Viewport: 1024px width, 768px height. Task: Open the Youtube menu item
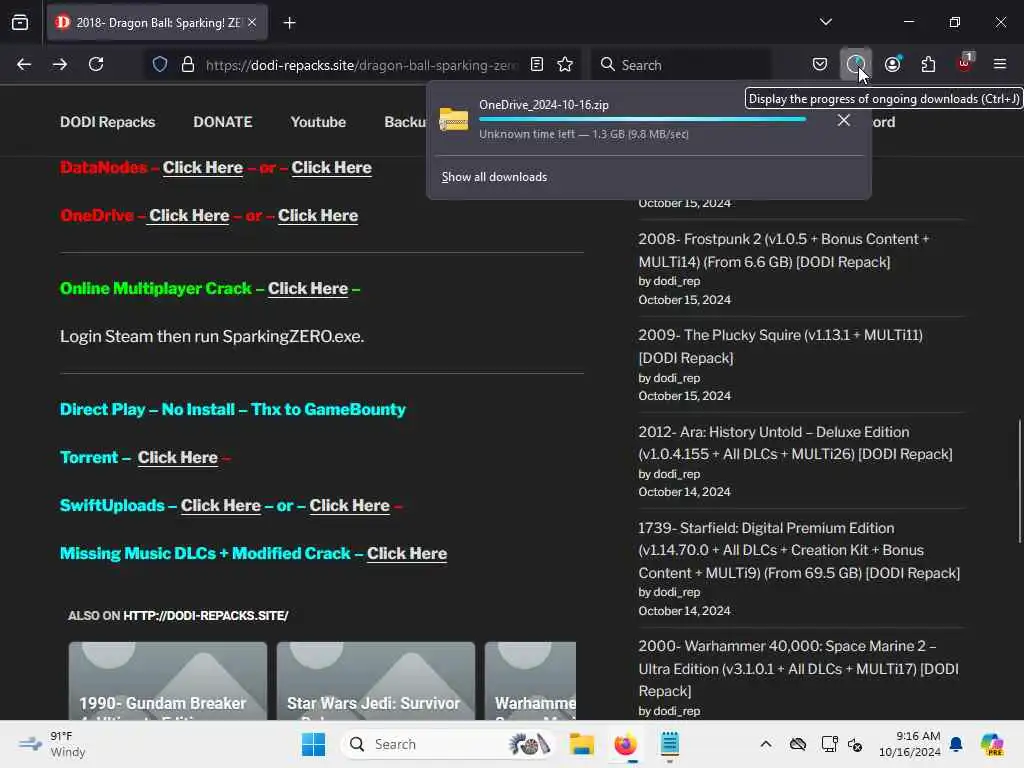coord(318,122)
